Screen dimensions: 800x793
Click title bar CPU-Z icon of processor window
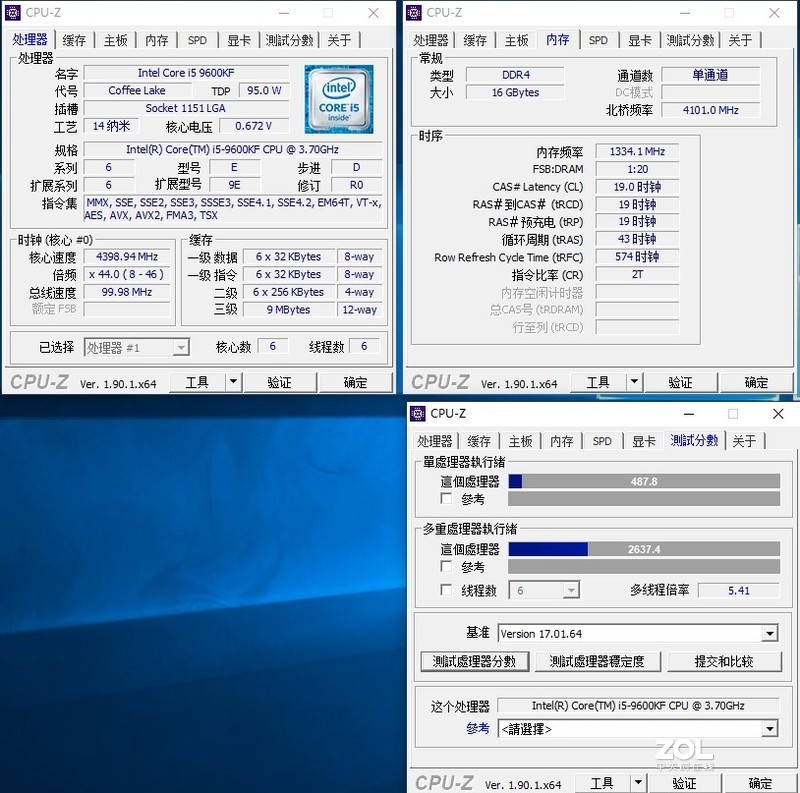pos(13,12)
